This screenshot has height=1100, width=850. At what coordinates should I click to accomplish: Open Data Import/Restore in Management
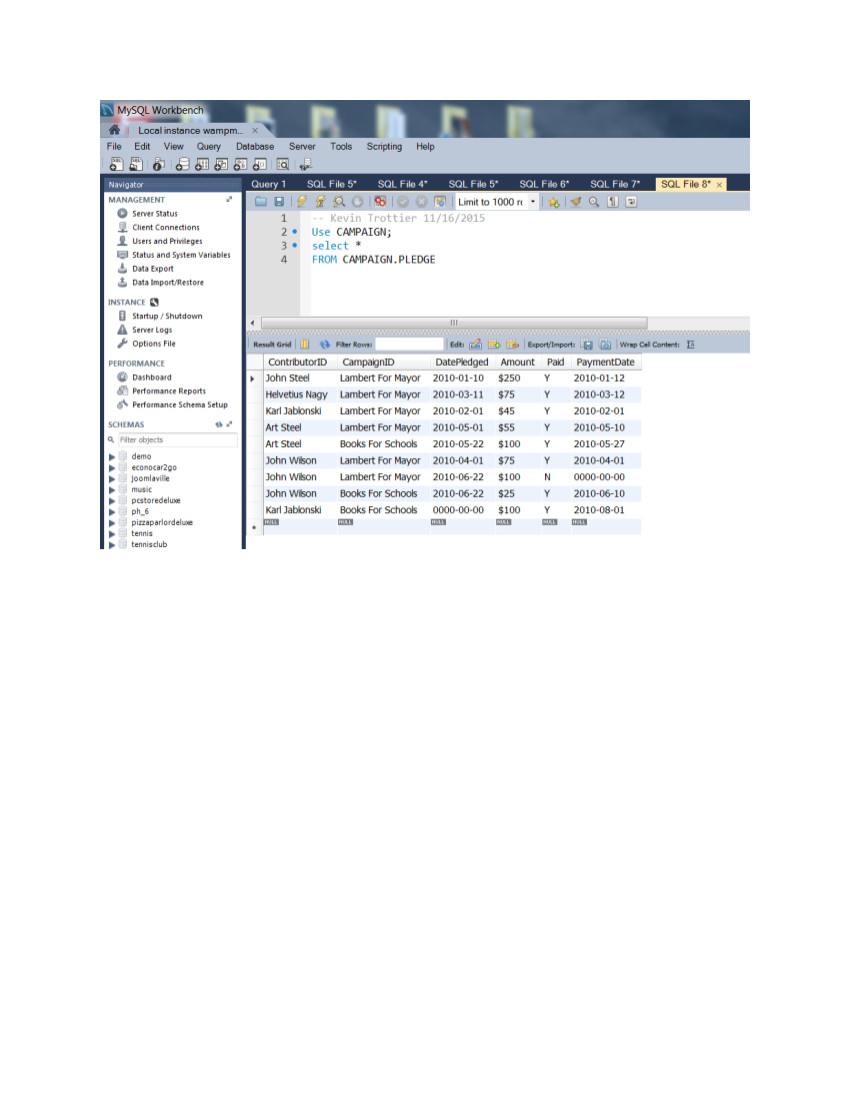point(167,282)
